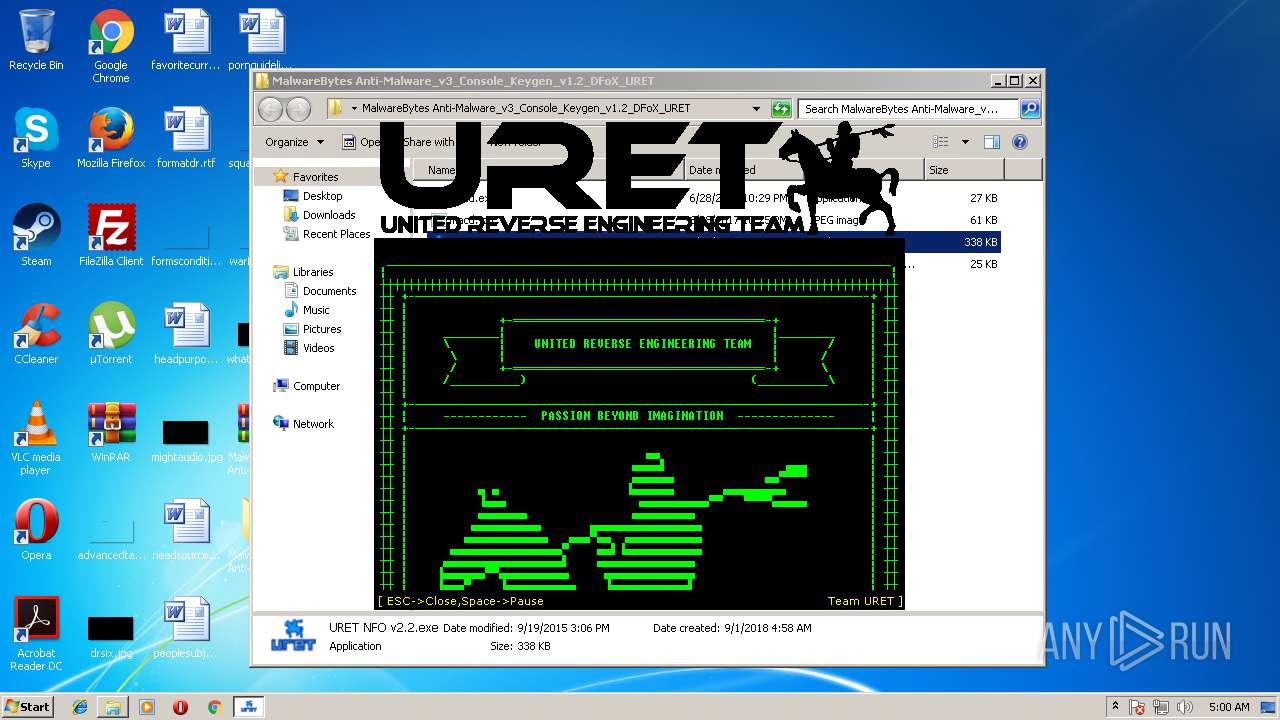Launch the FileZilla Client desktop icon
The width and height of the screenshot is (1280, 720).
coord(111,236)
